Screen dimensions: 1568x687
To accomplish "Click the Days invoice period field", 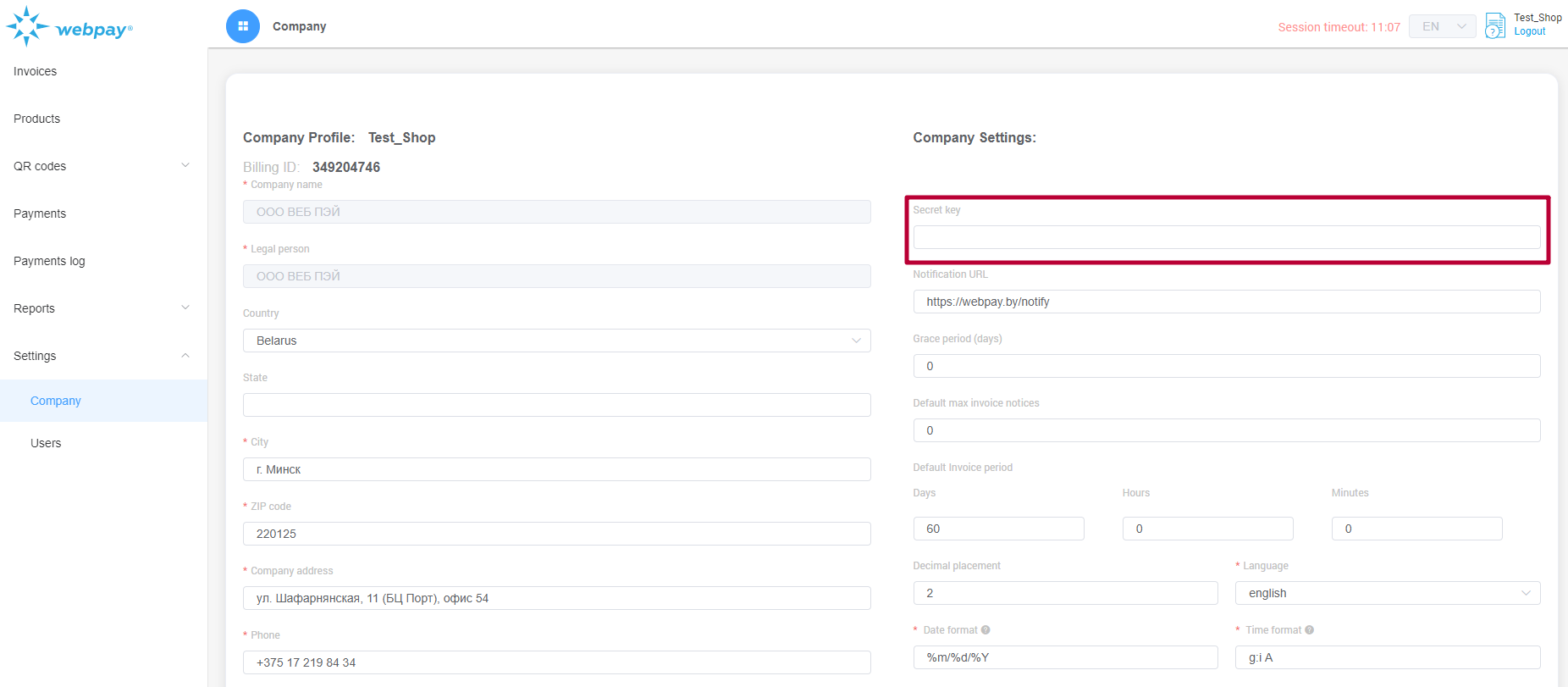I will coord(998,529).
